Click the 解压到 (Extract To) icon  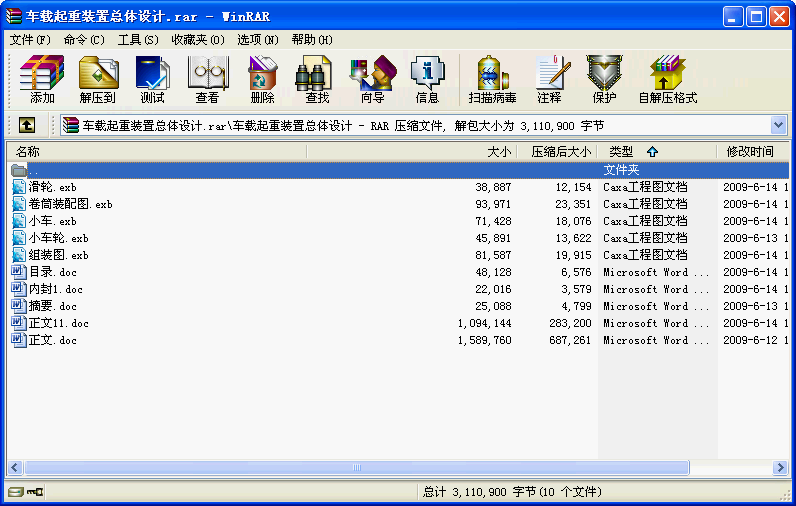tap(98, 79)
